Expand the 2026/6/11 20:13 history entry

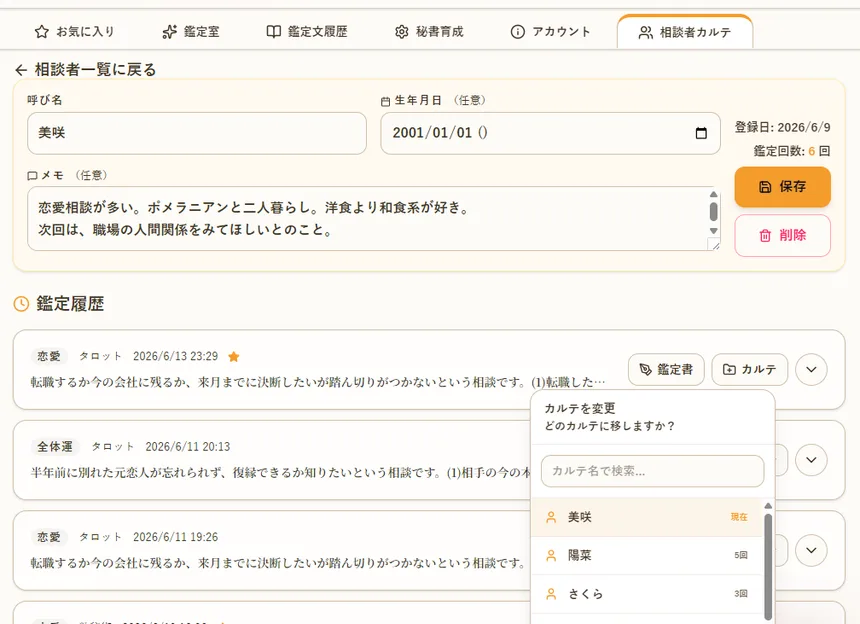click(x=811, y=460)
